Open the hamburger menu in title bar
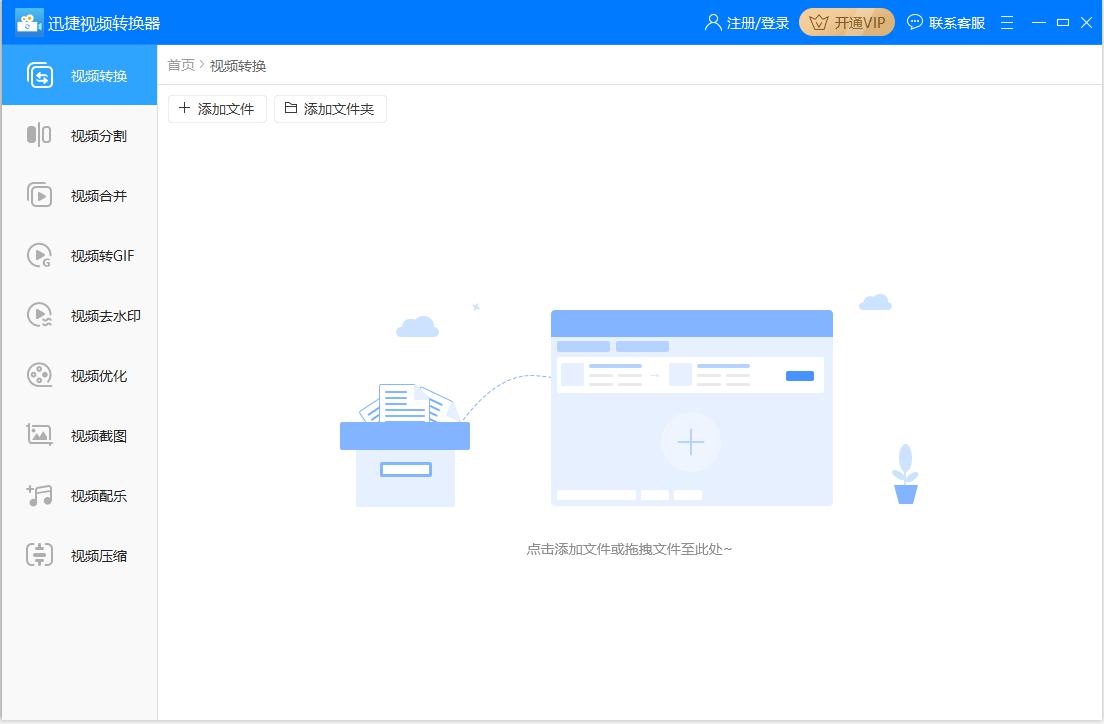Viewport: 1104px width, 724px height. pos(1007,23)
